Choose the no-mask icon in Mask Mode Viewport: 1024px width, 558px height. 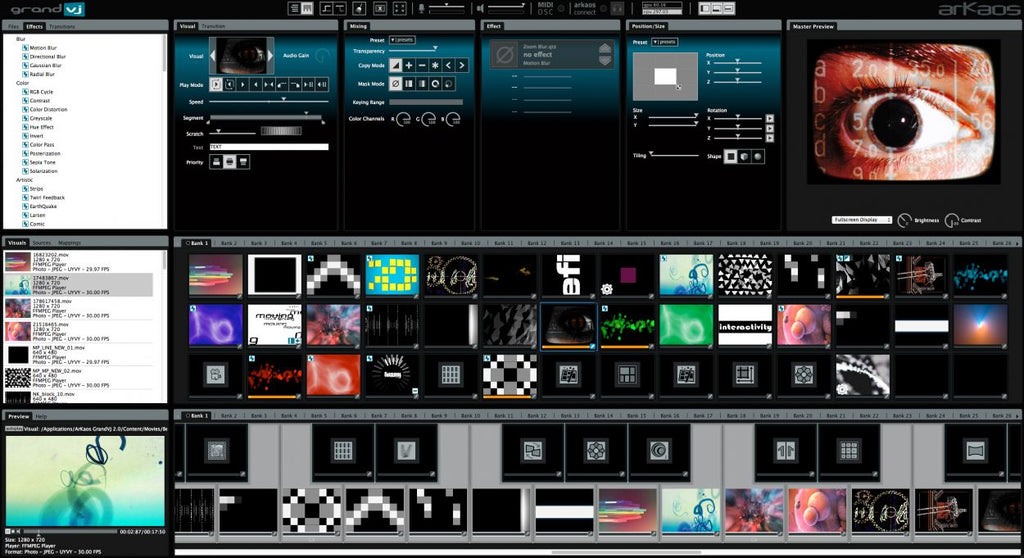pos(396,84)
